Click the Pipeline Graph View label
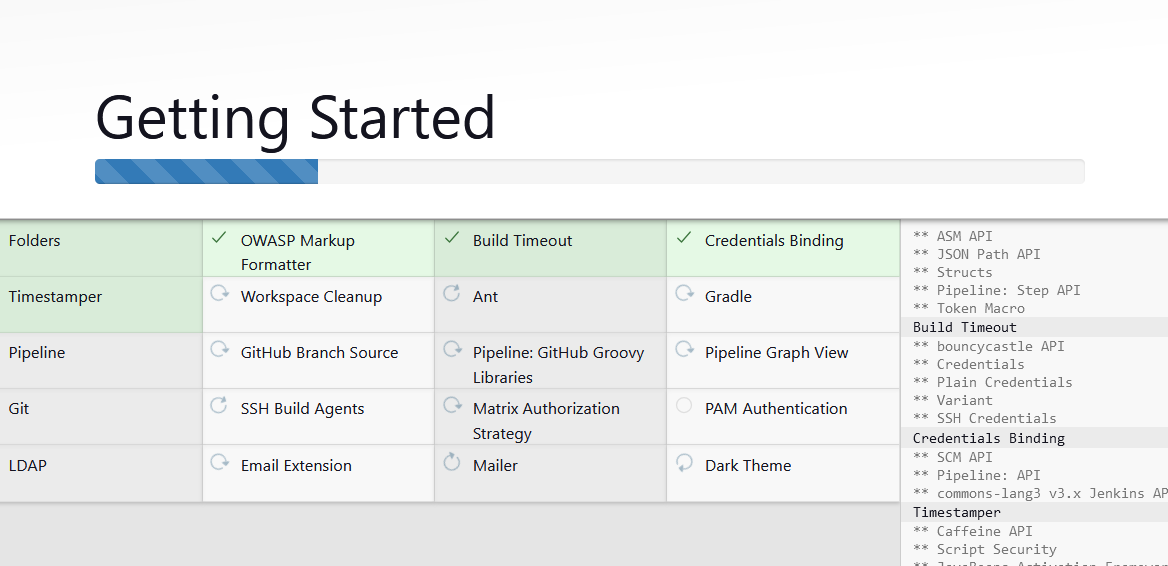1168x566 pixels. [776, 352]
